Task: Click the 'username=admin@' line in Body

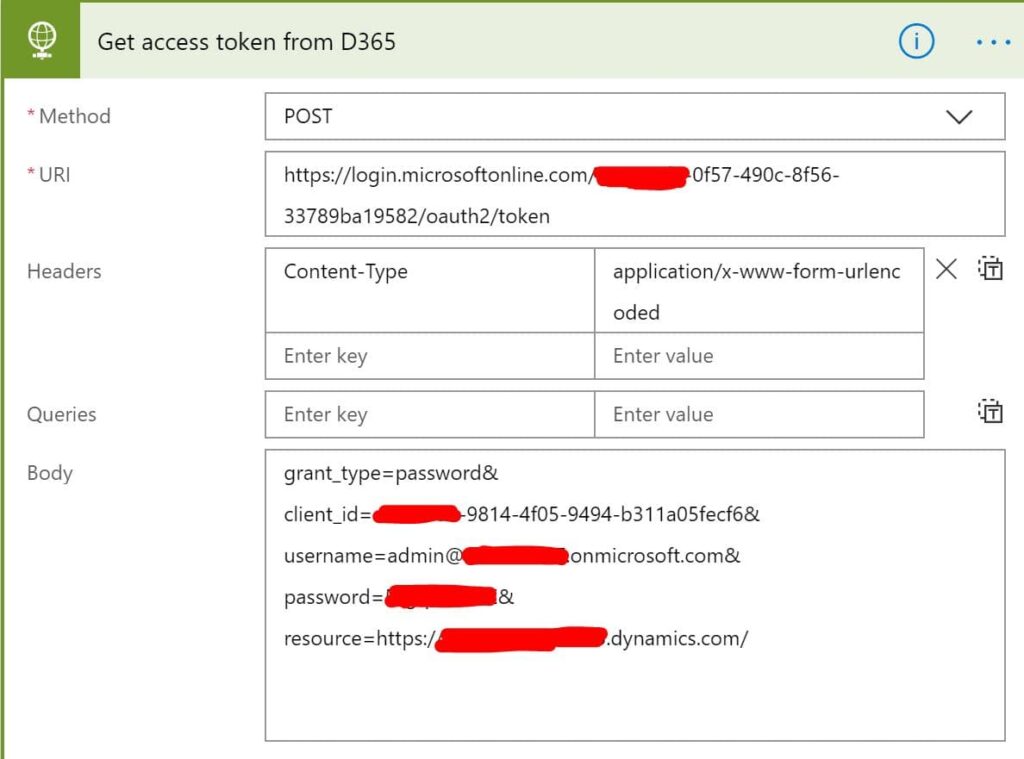Action: (512, 556)
